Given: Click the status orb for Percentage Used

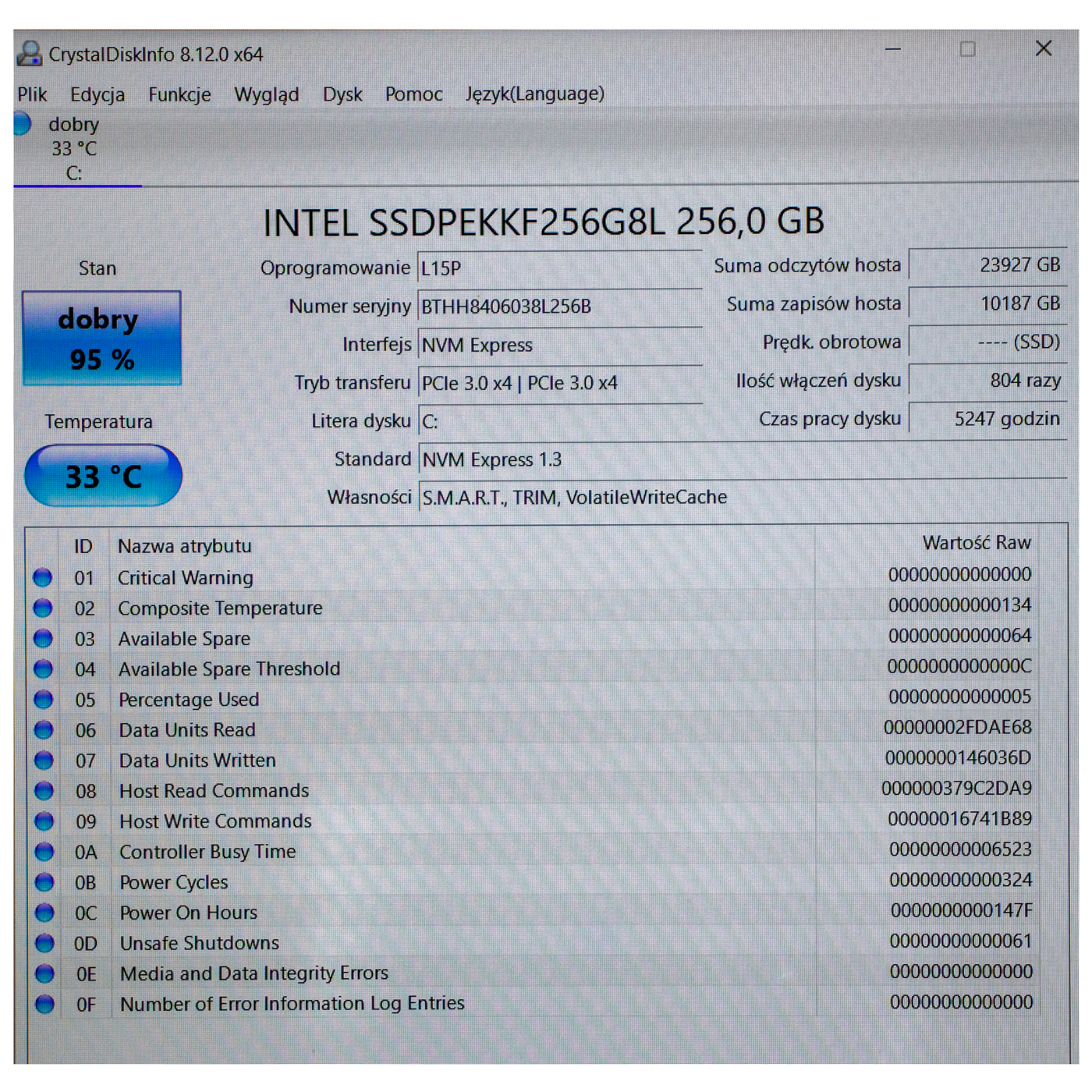Looking at the screenshot, I should (x=43, y=699).
